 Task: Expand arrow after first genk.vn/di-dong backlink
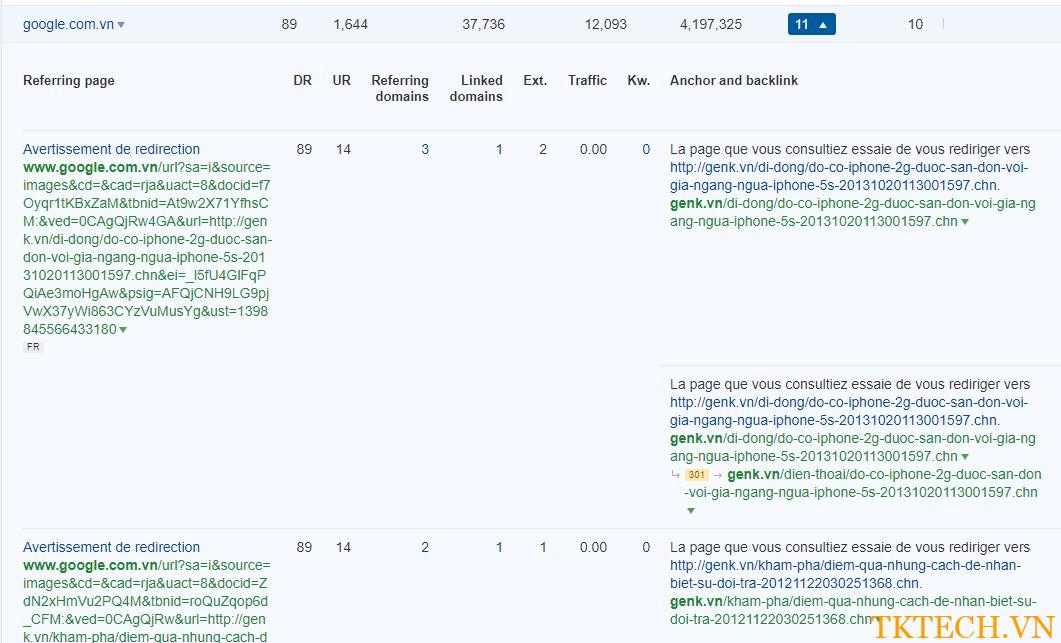click(x=965, y=222)
